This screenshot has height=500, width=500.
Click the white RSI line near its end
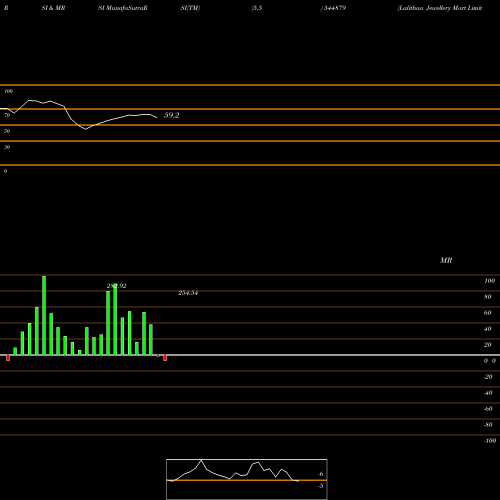click(154, 116)
